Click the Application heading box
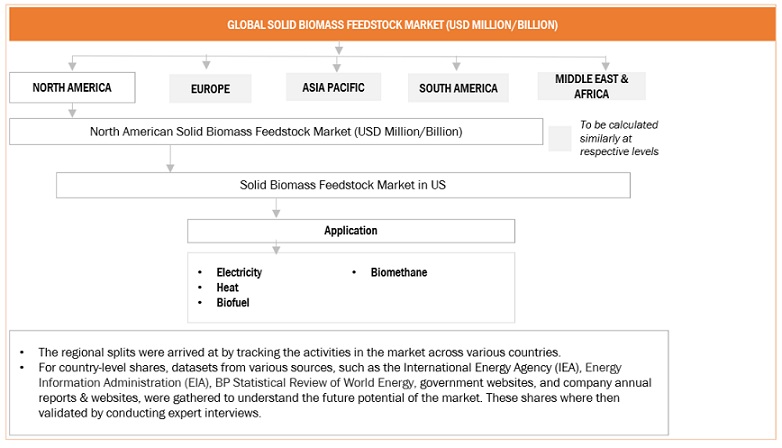 pyautogui.click(x=351, y=231)
